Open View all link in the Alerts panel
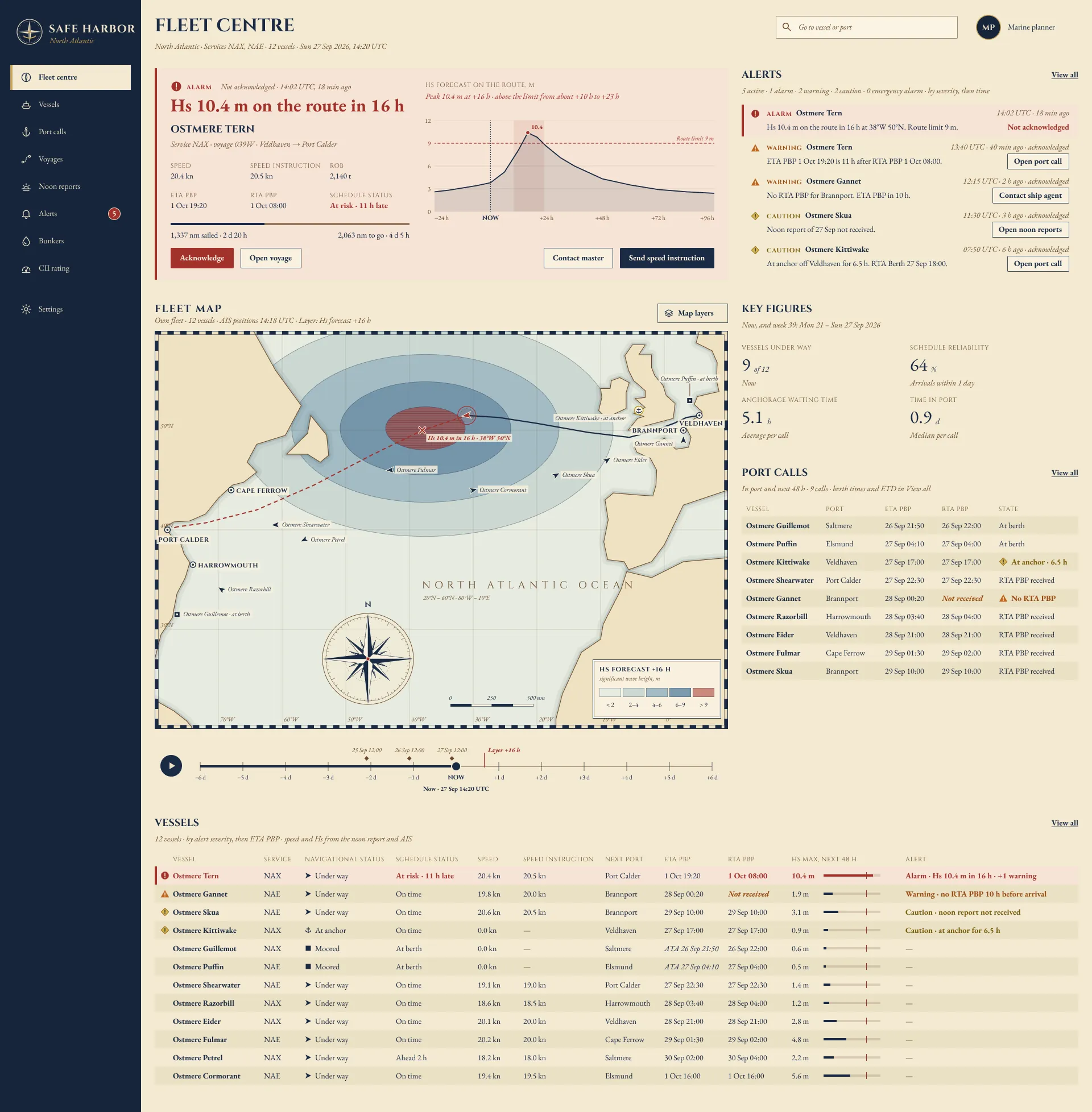This screenshot has width=1092, height=1112. click(x=1065, y=75)
